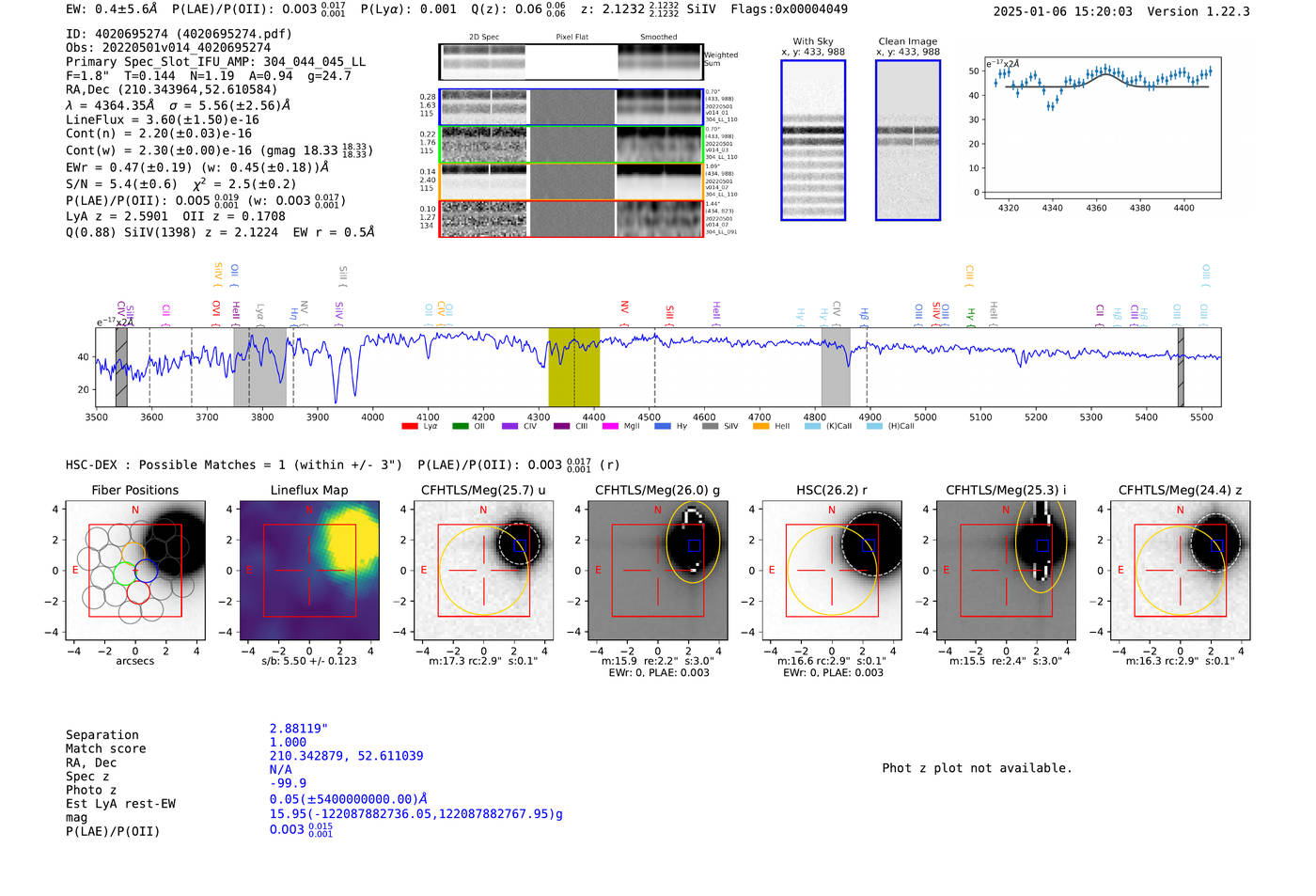Click the Photo z value -99.9

pyautogui.click(x=288, y=783)
